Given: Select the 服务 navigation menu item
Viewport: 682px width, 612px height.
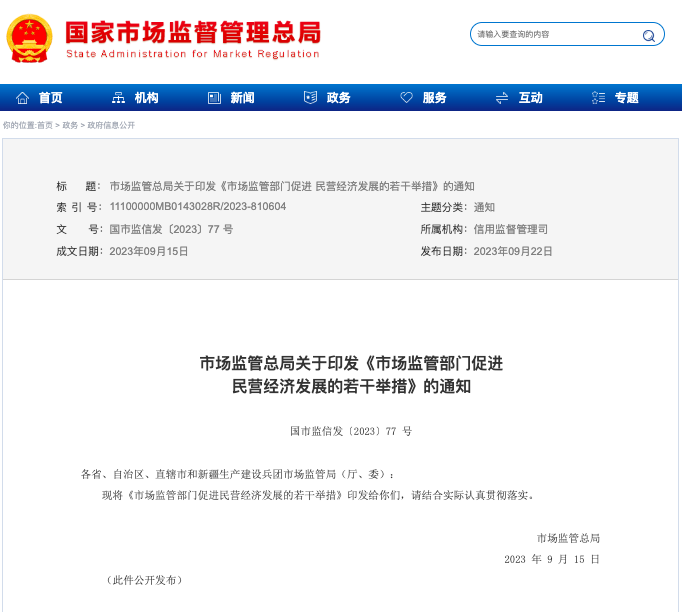Looking at the screenshot, I should [434, 98].
